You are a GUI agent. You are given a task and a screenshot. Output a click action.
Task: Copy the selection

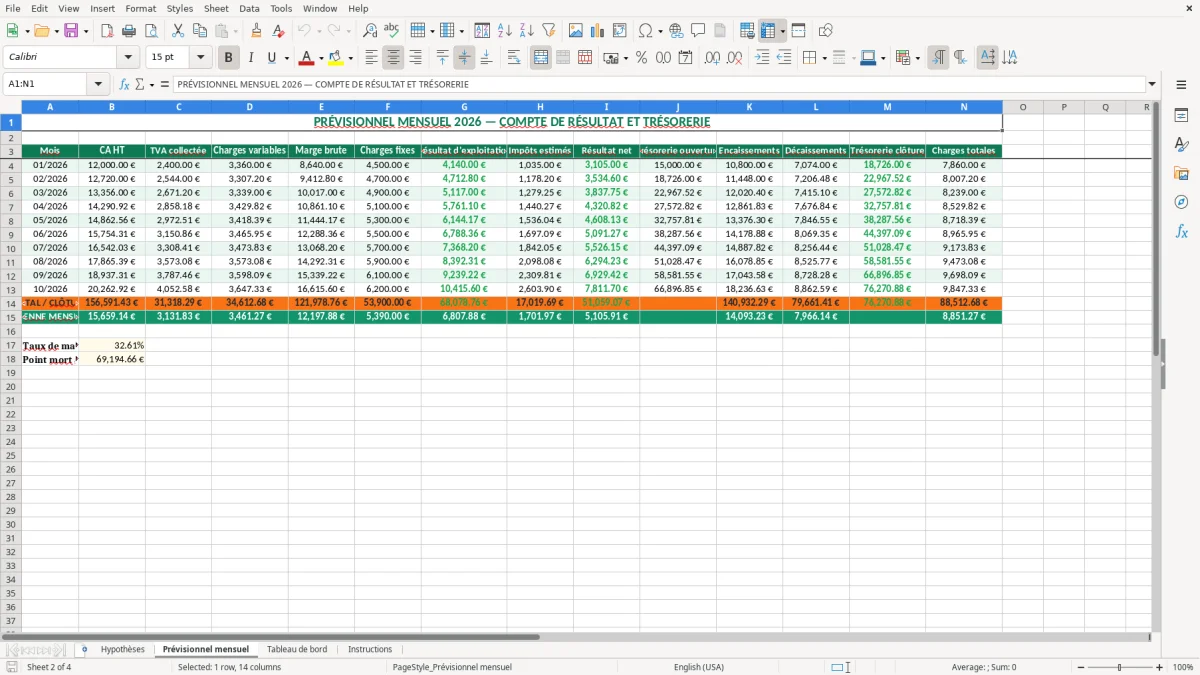click(200, 31)
